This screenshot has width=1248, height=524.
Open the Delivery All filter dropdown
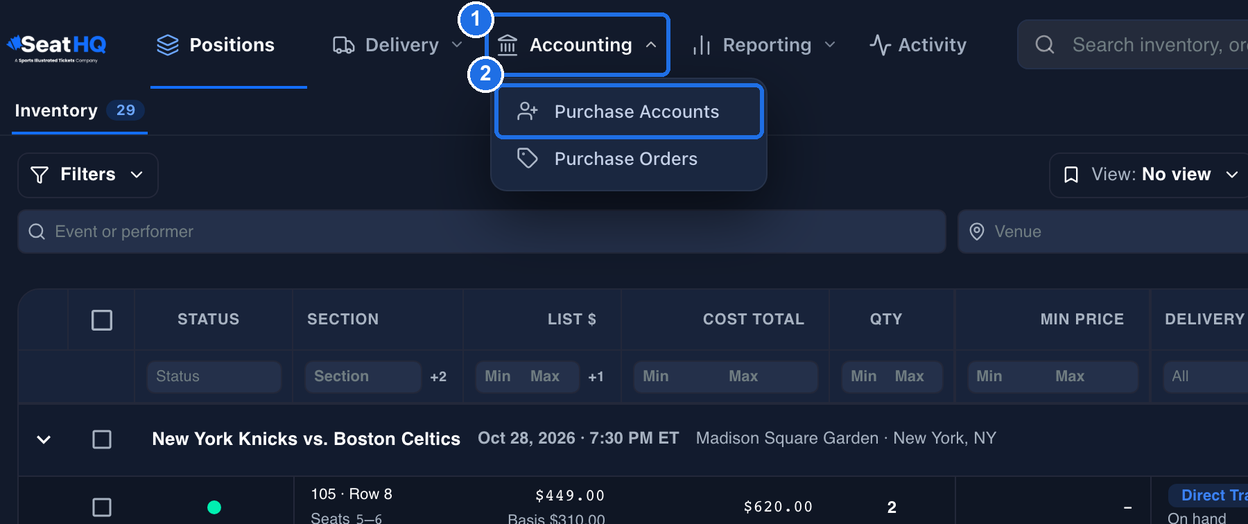(x=1205, y=376)
